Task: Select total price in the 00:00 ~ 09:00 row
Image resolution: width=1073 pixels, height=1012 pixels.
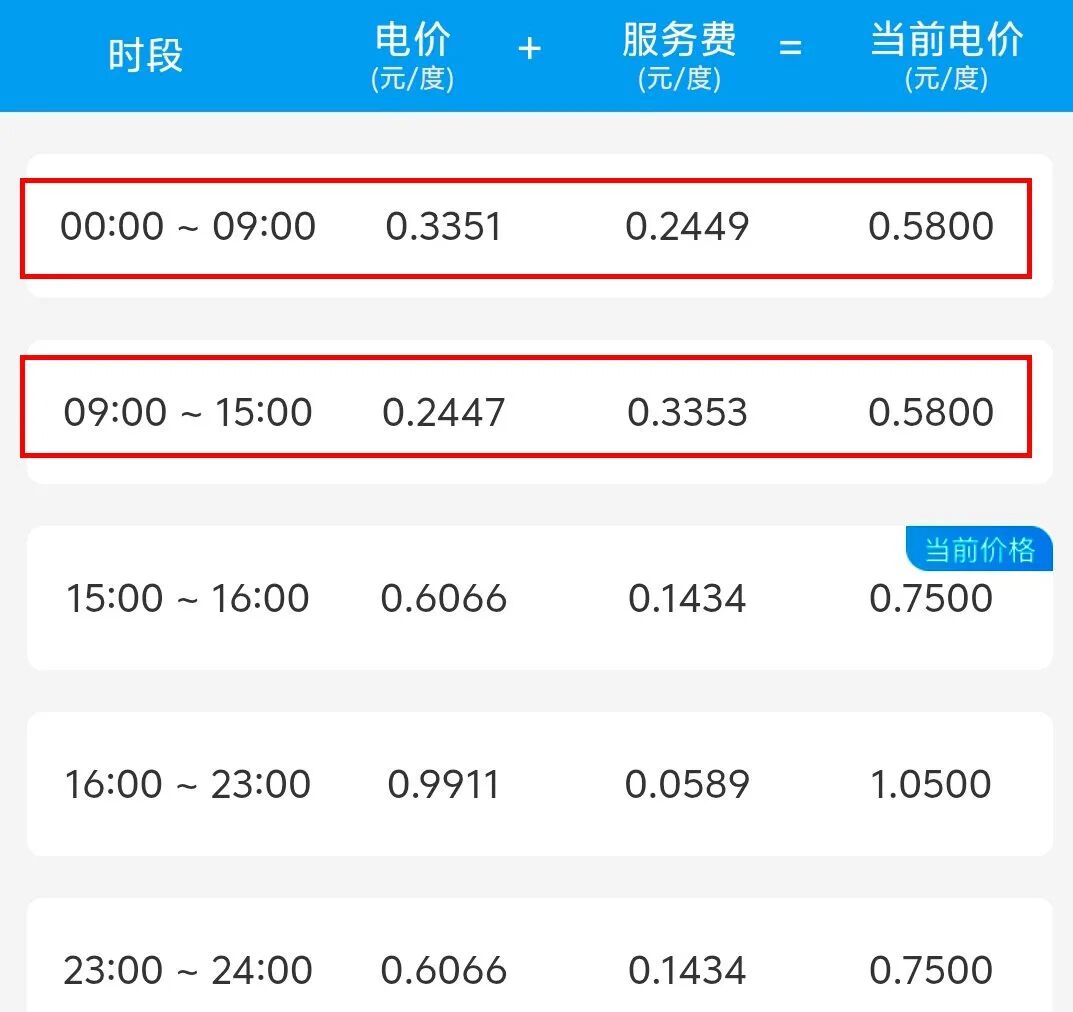Action: pyautogui.click(x=931, y=226)
